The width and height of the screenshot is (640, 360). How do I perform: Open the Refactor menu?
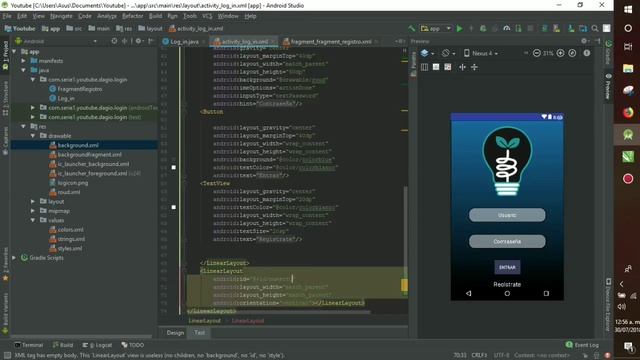pyautogui.click(x=133, y=16)
